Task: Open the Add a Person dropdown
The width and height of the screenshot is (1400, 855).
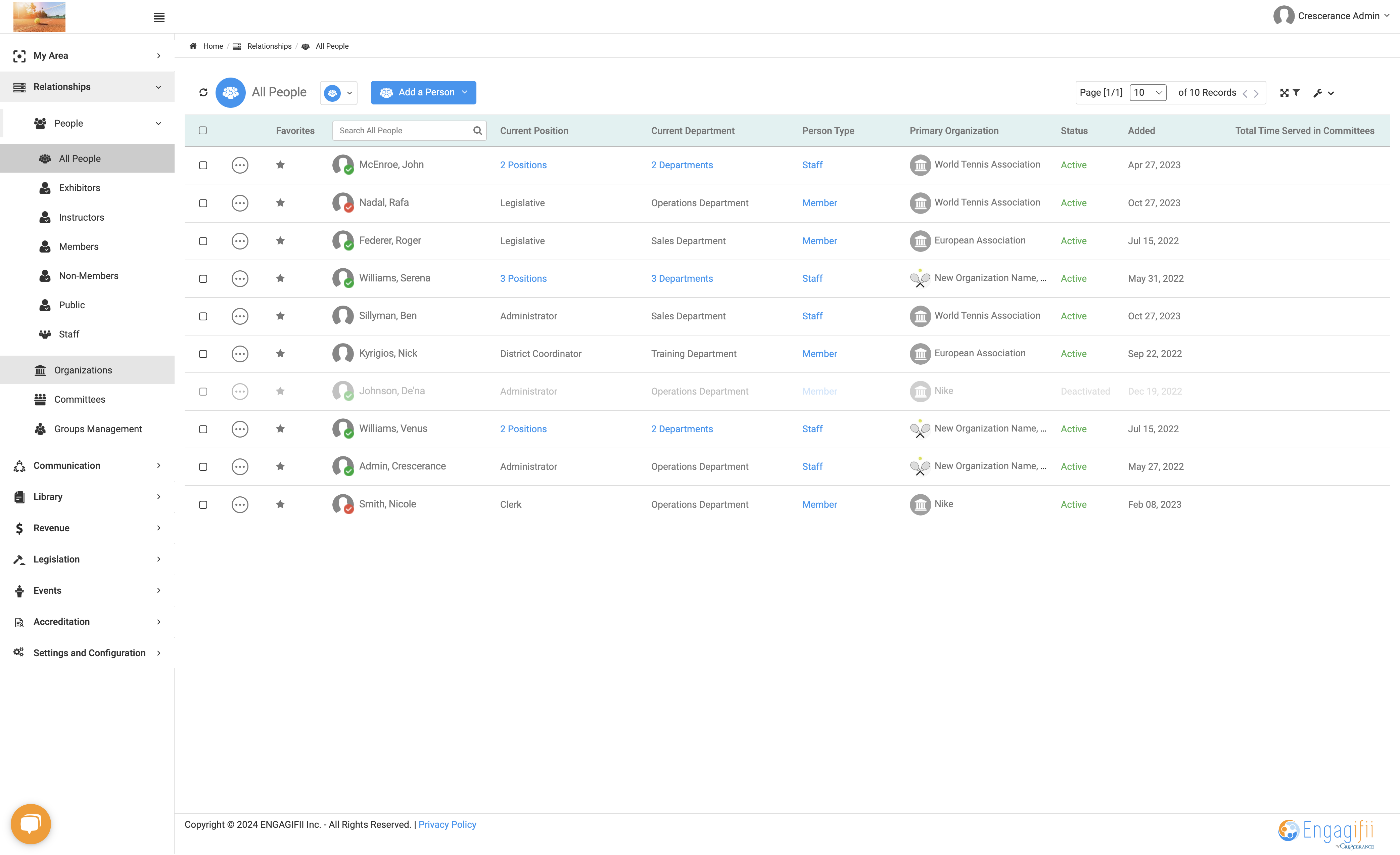Action: point(423,93)
